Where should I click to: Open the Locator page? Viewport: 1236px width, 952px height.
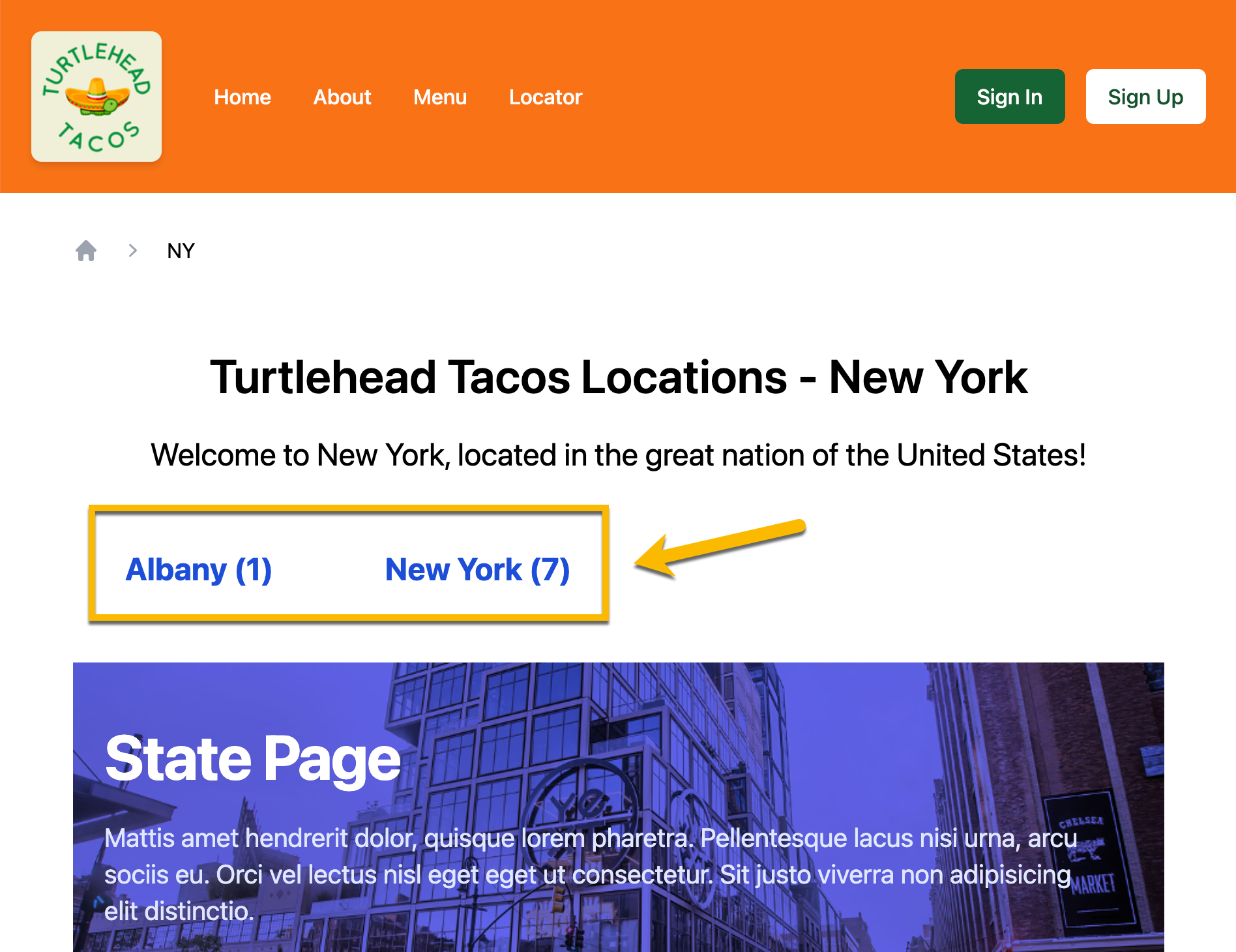coord(545,97)
